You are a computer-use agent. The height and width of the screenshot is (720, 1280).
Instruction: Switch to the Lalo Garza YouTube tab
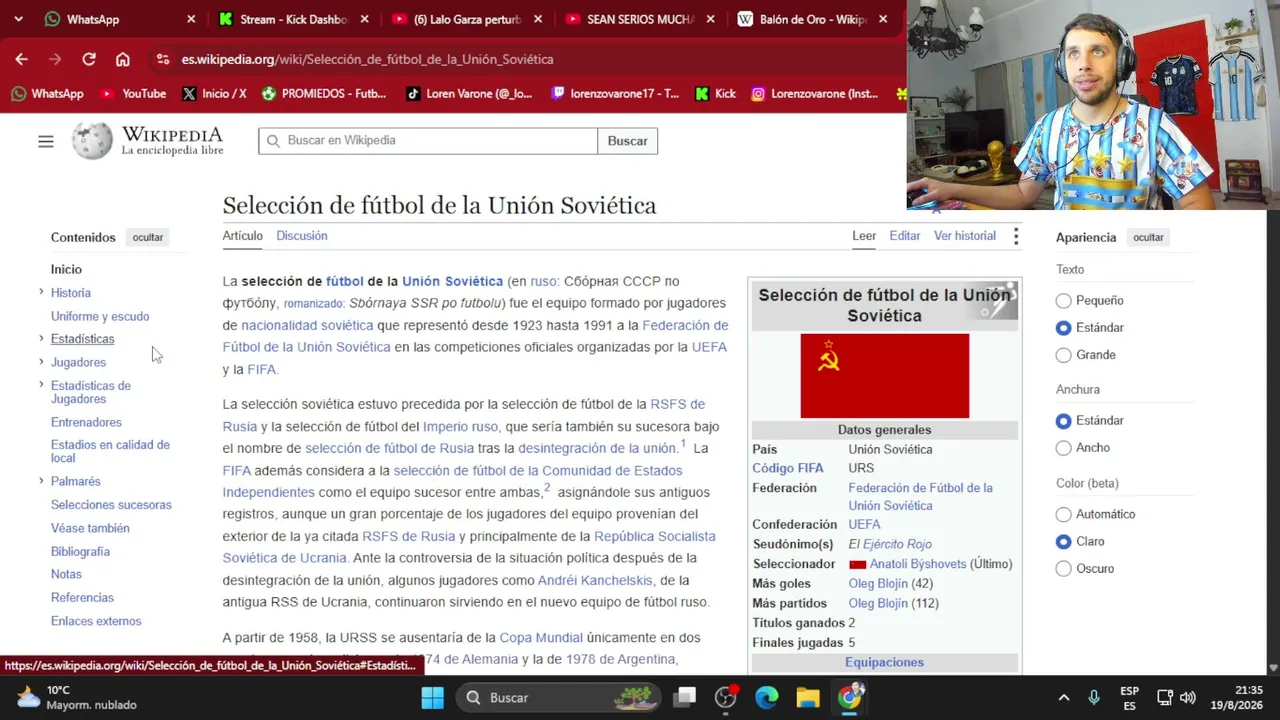(x=466, y=19)
